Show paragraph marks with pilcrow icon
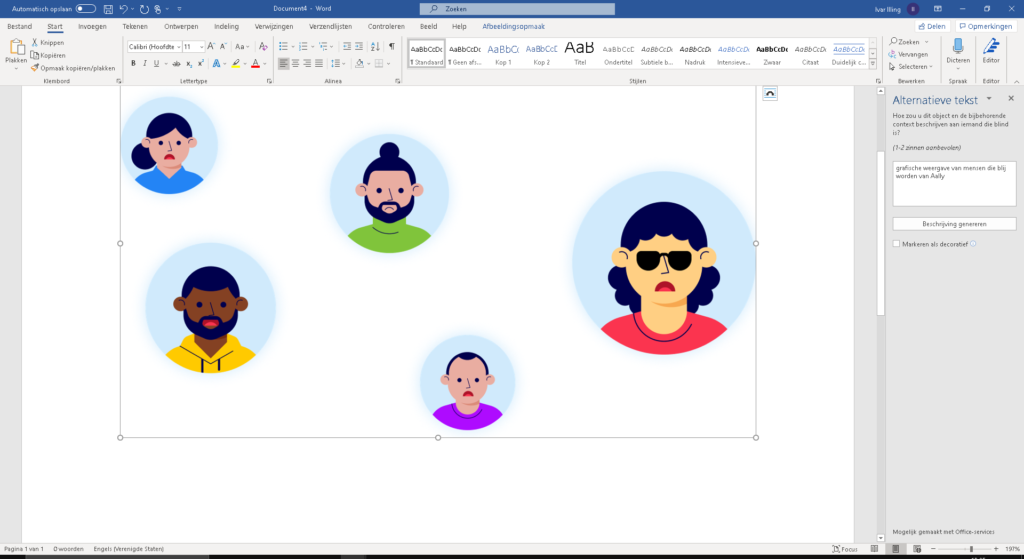The width and height of the screenshot is (1024, 559). point(391,46)
